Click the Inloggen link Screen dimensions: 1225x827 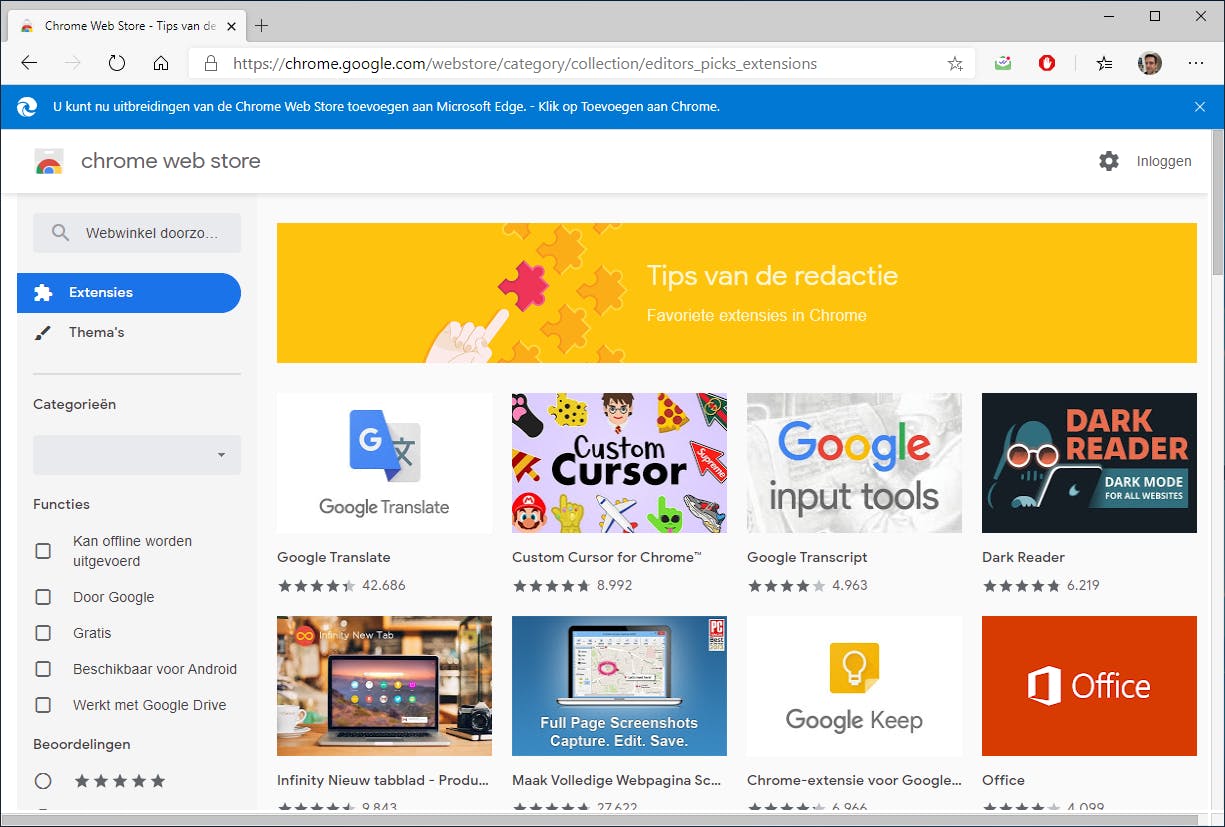[x=1164, y=161]
